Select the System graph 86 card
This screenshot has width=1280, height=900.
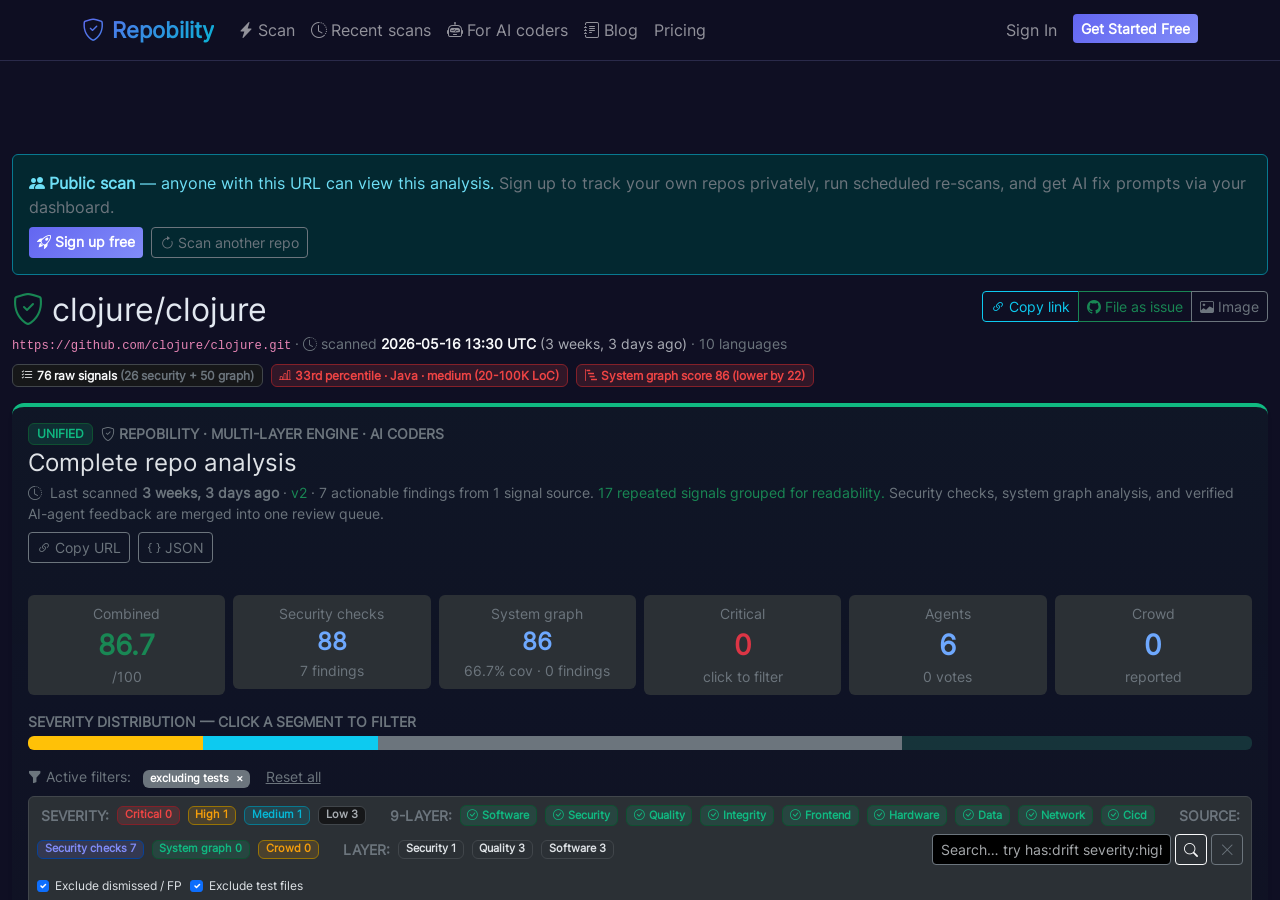tap(537, 642)
